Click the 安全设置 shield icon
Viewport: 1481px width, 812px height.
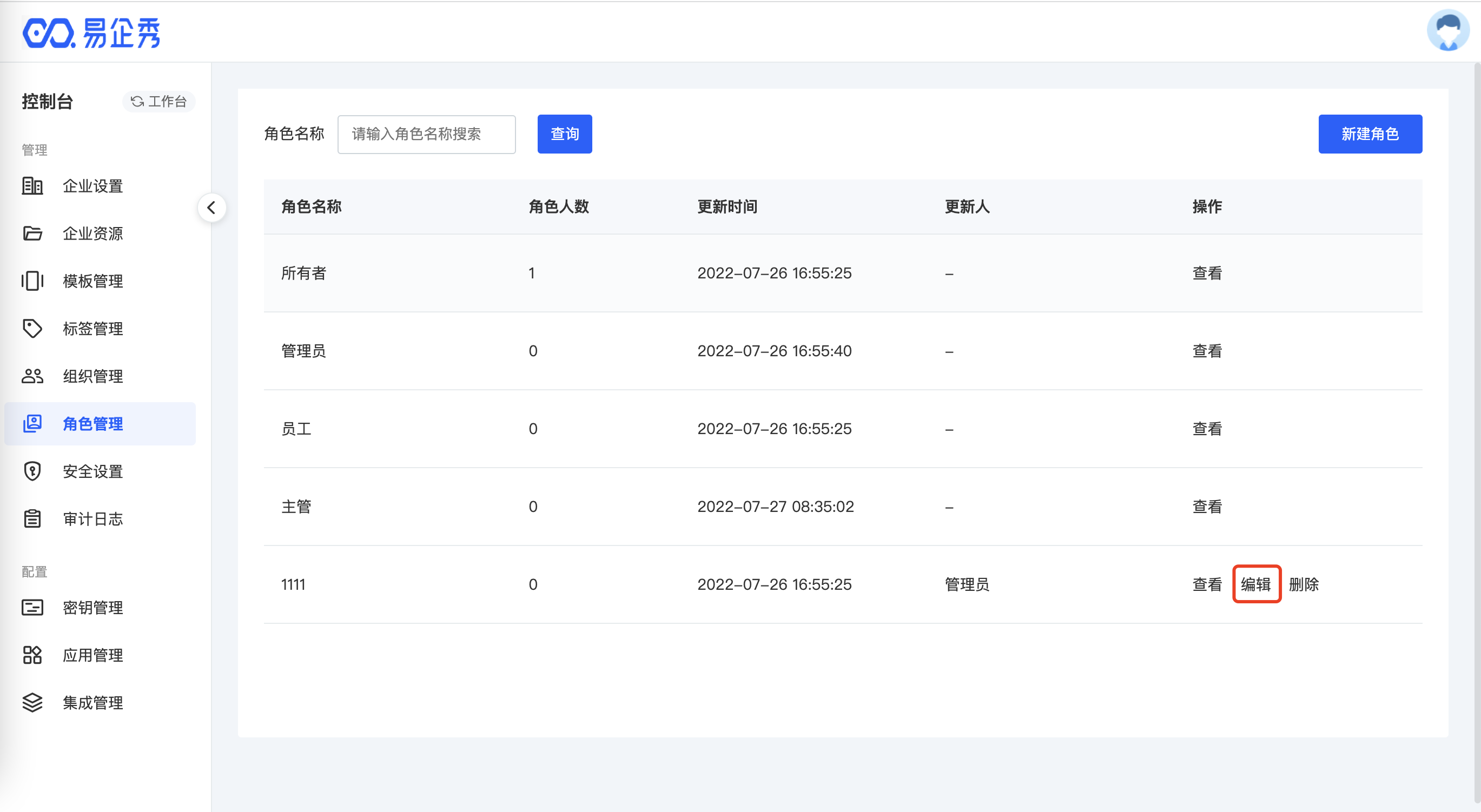click(32, 471)
